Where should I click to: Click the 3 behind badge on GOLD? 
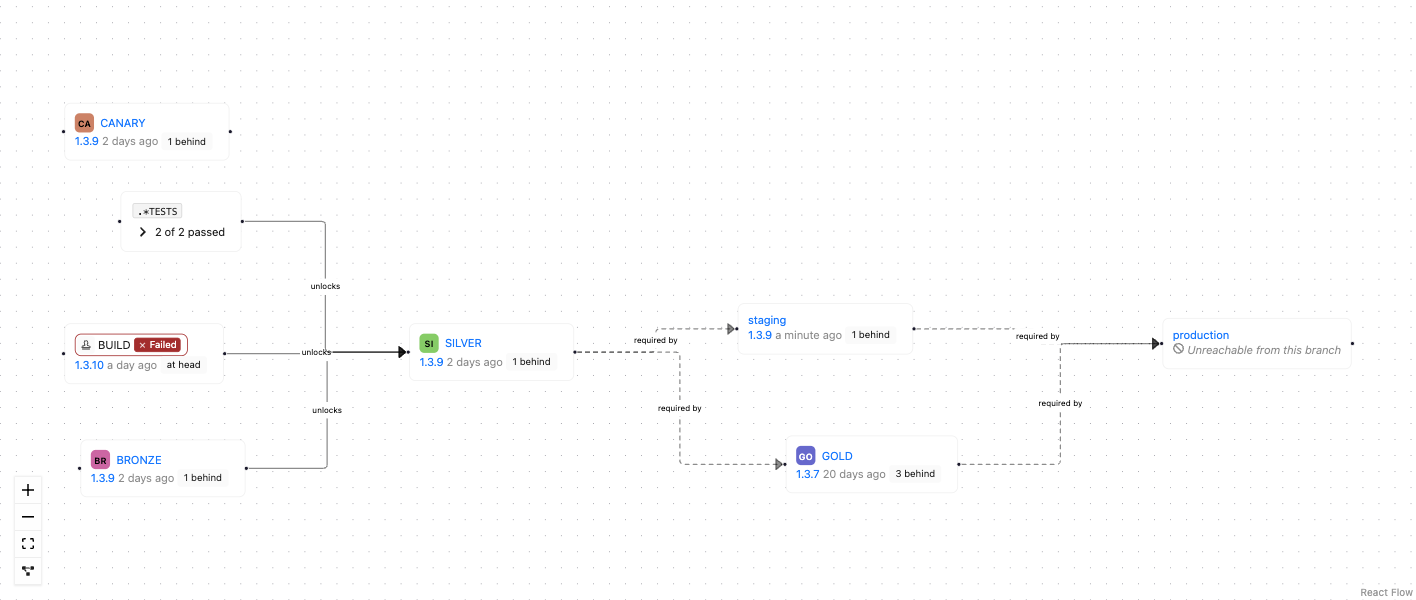915,474
